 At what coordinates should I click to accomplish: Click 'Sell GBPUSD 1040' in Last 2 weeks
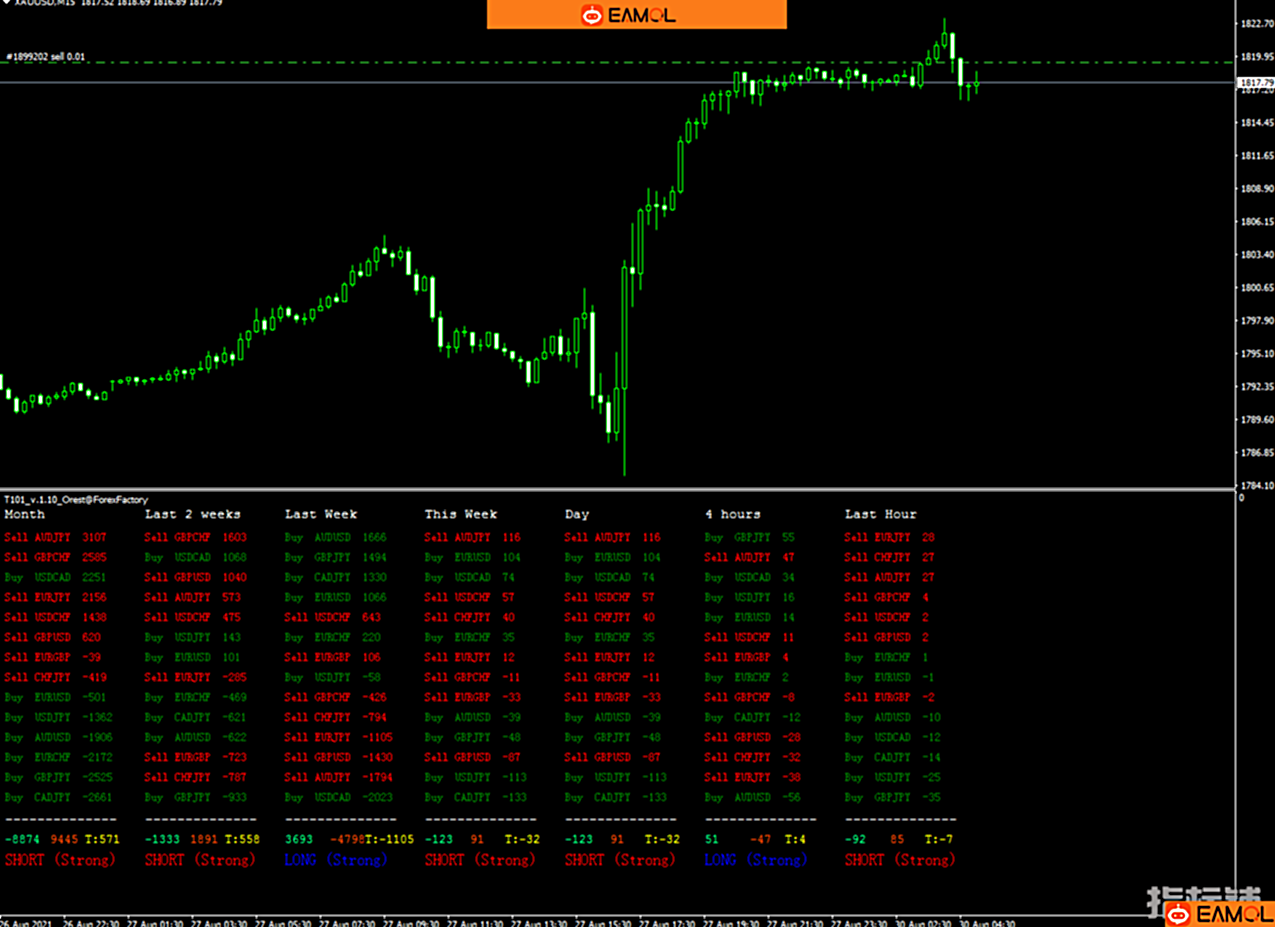click(196, 577)
